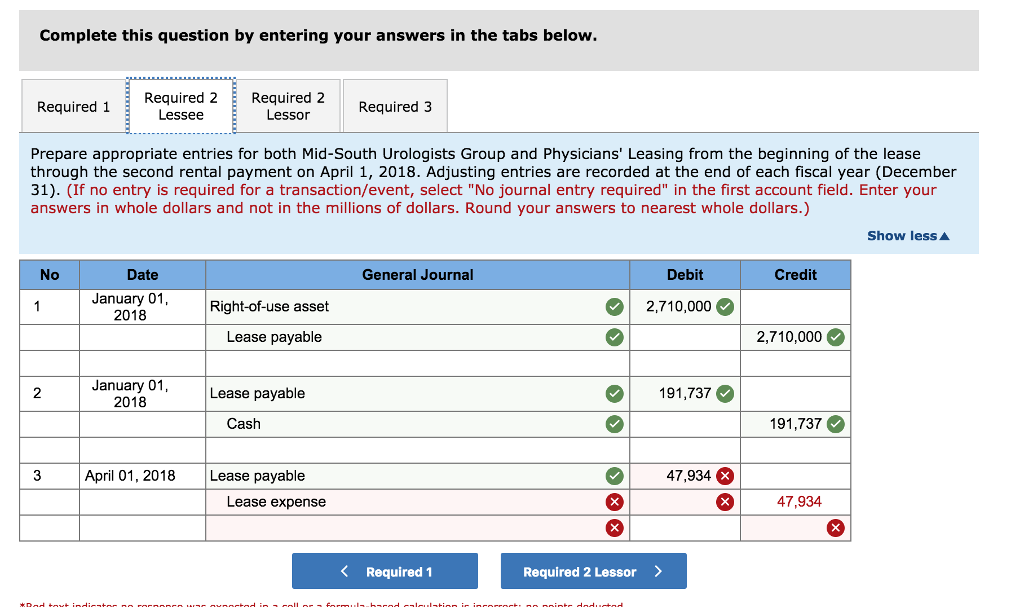Open the account dropdown showing Lease expense

(x=400, y=501)
